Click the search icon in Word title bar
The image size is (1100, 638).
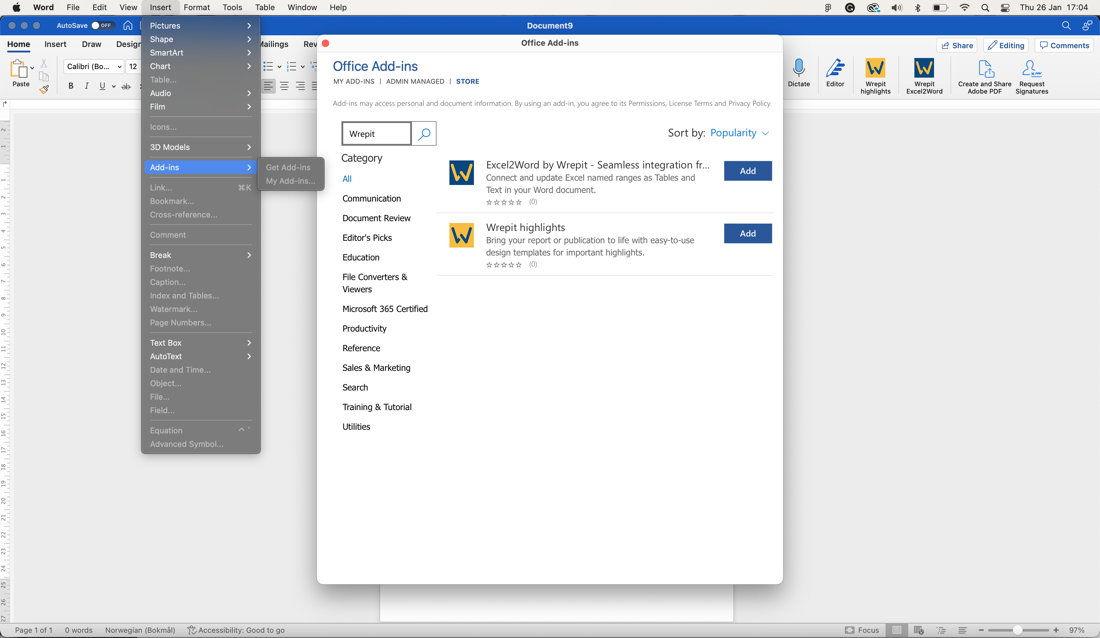point(1066,25)
